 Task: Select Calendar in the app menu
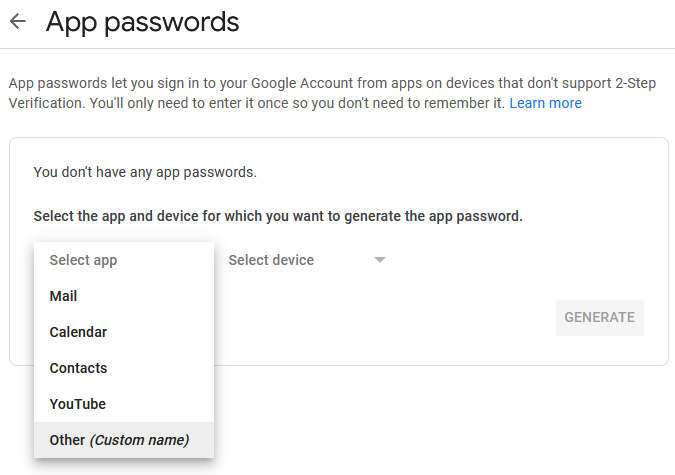(x=78, y=332)
